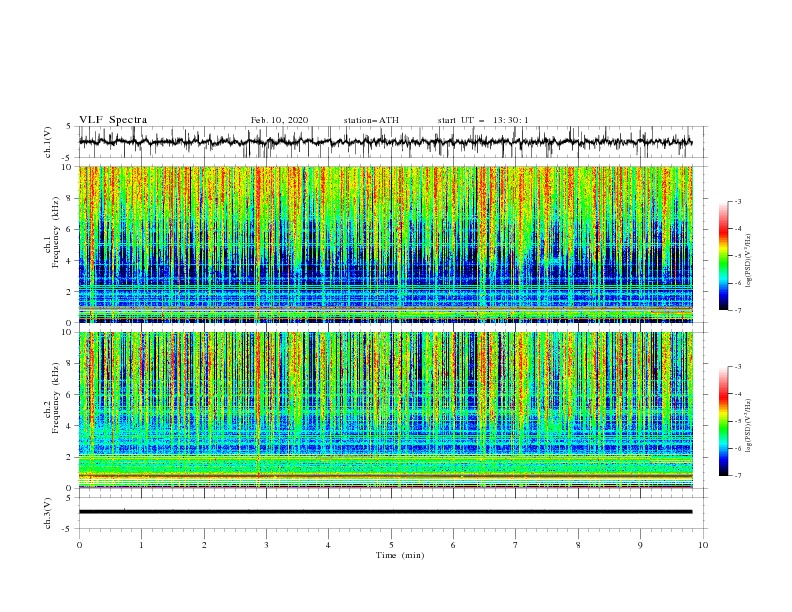The image size is (792, 612).
Task: Click the "10" tick on the time axis
Action: pos(703,545)
